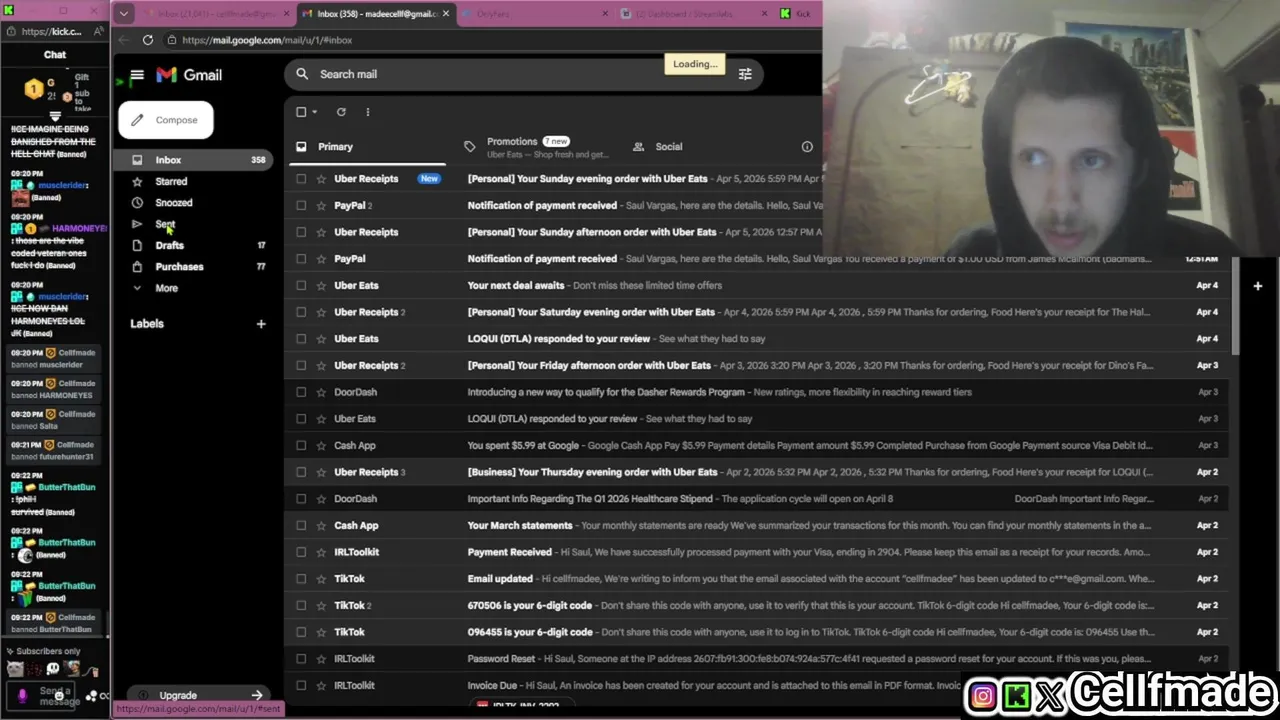
Task: Click the plus add-on icon in right side panel
Action: coord(1258,286)
